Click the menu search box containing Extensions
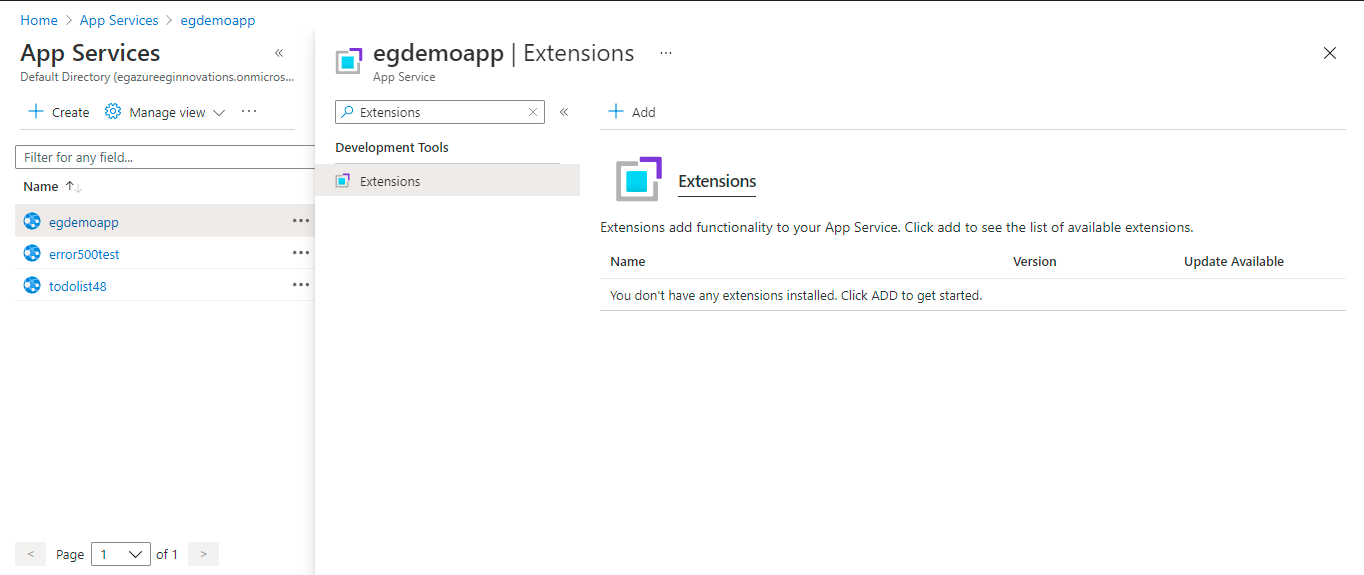Screen dimensions: 1364x575 coord(440,112)
